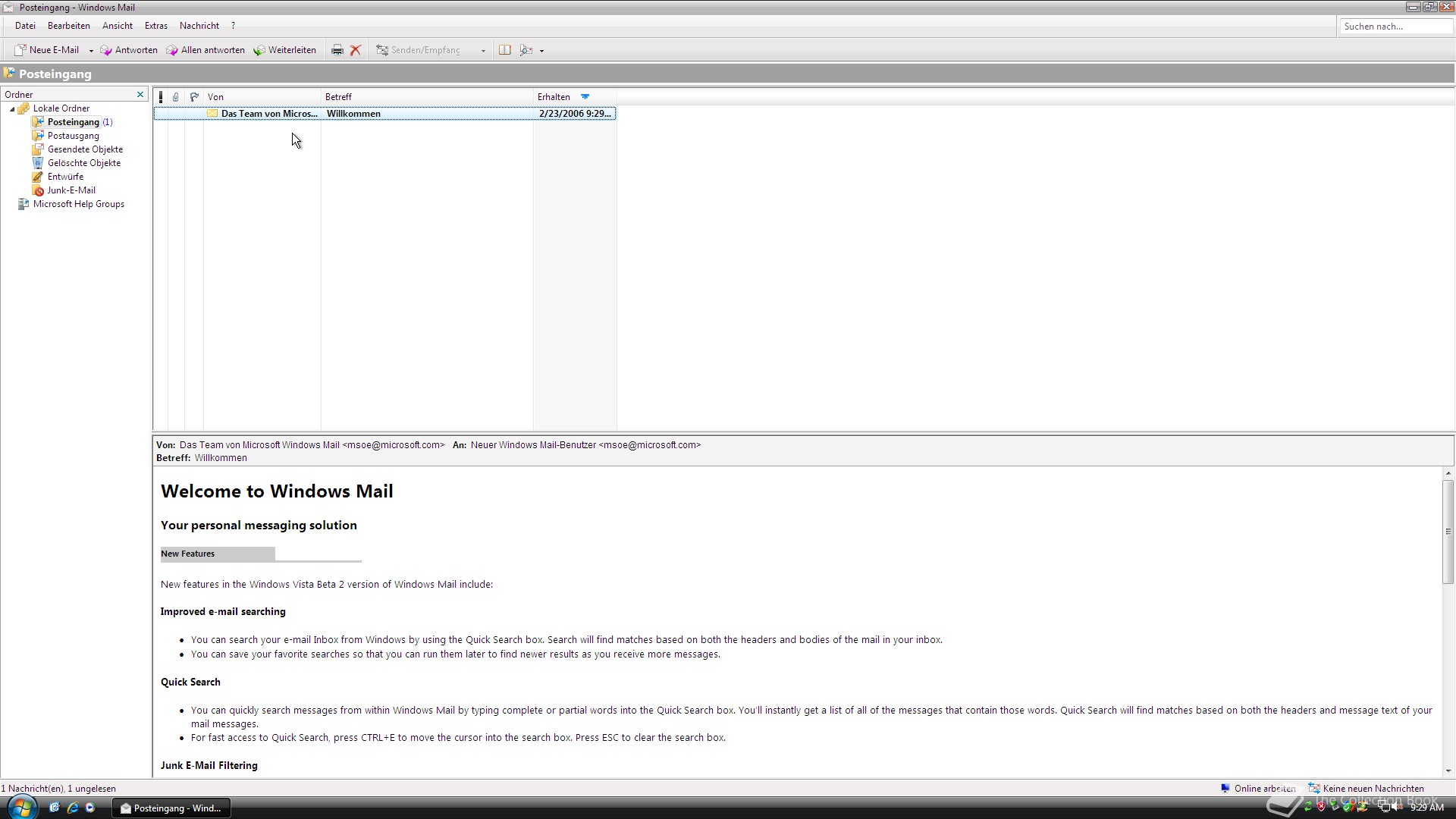Click the message count status text

(x=58, y=789)
